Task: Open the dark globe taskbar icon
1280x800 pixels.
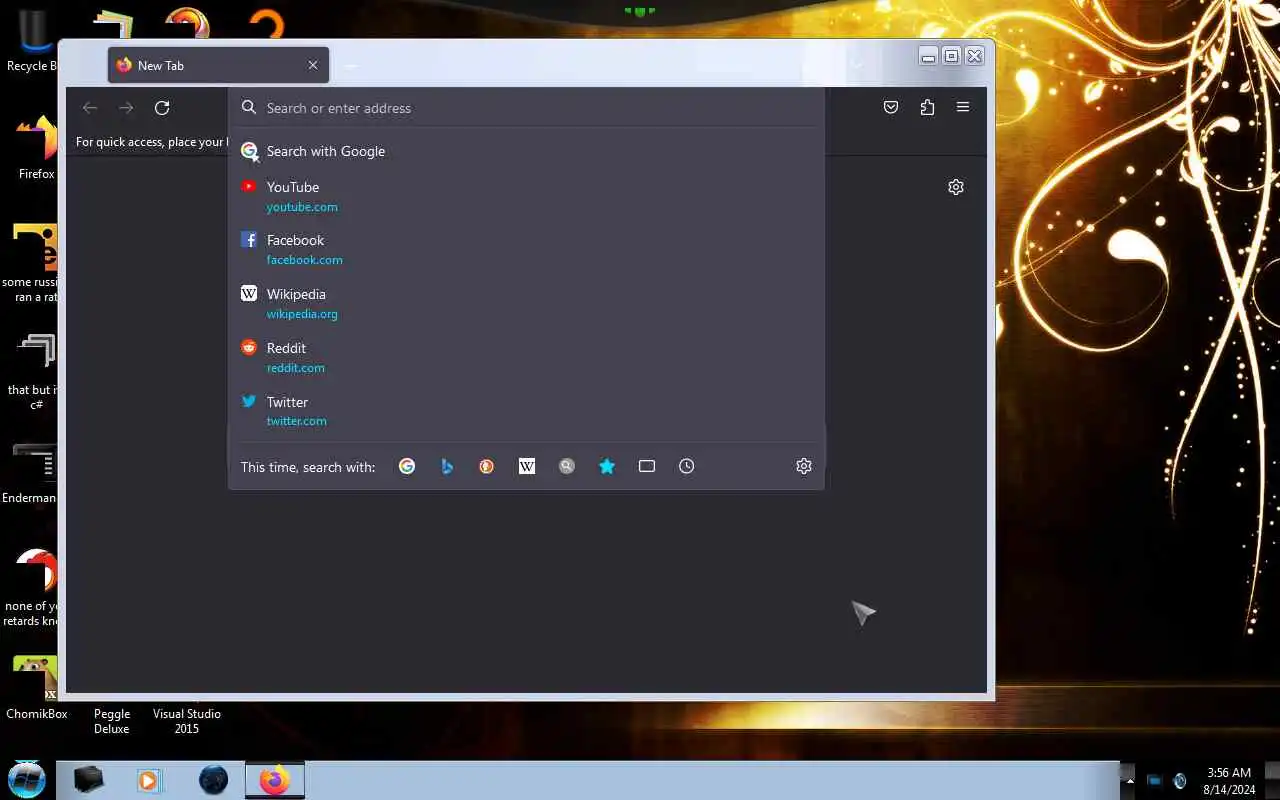Action: pyautogui.click(x=213, y=780)
